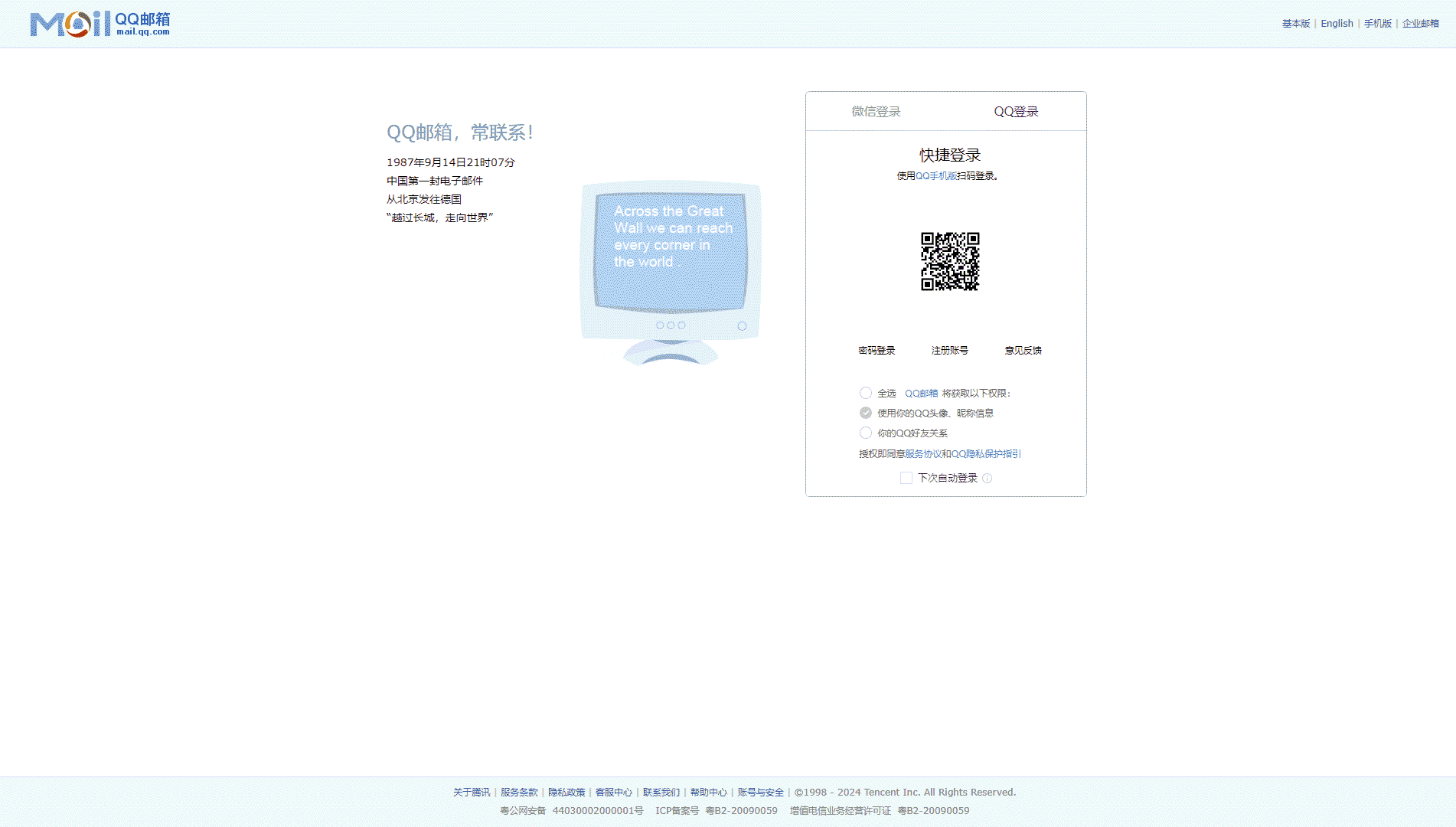
Task: Enable the 下次自动登录 checkbox
Action: (906, 478)
